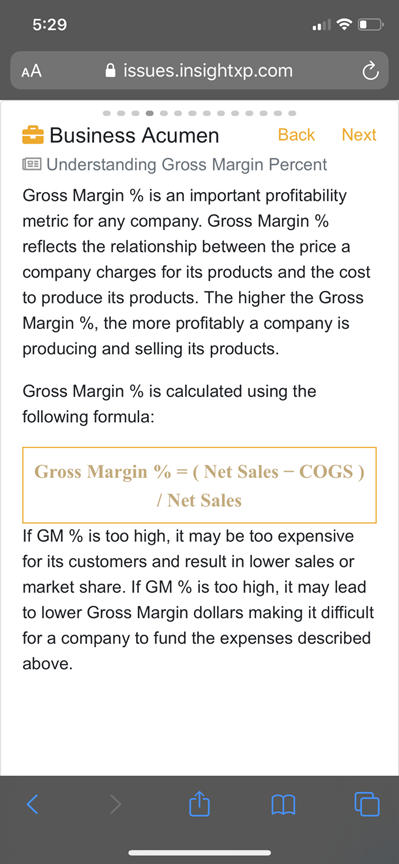
Task: Select the first page indicator dot
Action: [106, 113]
